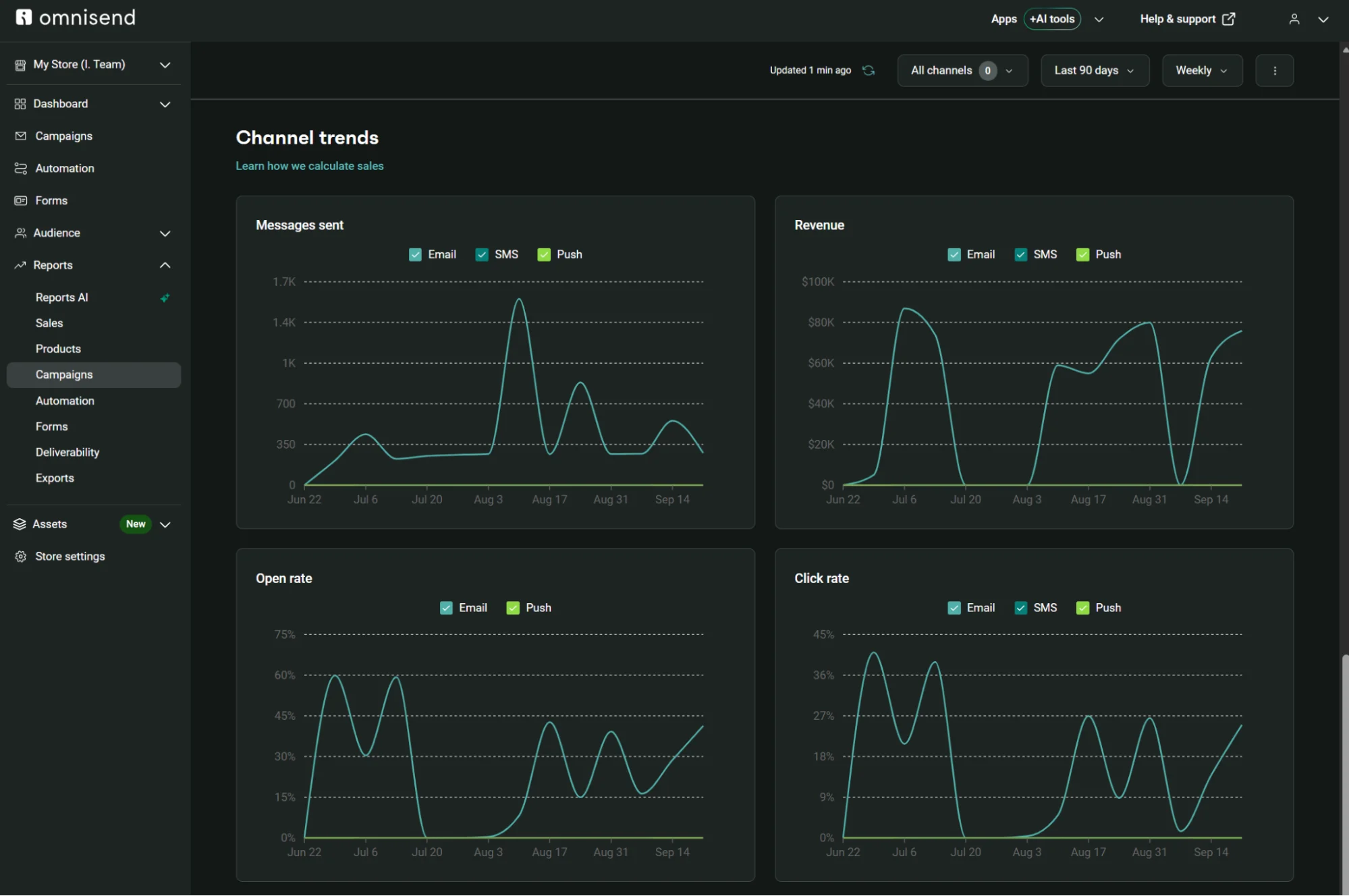1349x896 pixels.
Task: Click the Help & support external link icon
Action: tap(1229, 19)
